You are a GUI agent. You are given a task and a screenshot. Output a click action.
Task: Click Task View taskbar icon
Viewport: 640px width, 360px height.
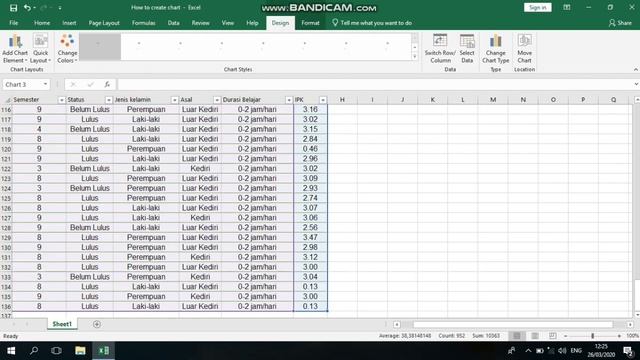[x=56, y=351]
